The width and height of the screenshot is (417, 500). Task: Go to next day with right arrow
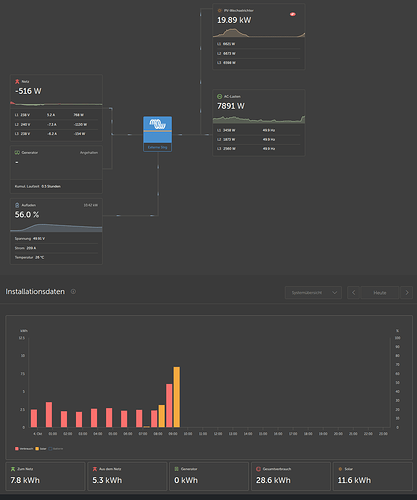tap(407, 293)
